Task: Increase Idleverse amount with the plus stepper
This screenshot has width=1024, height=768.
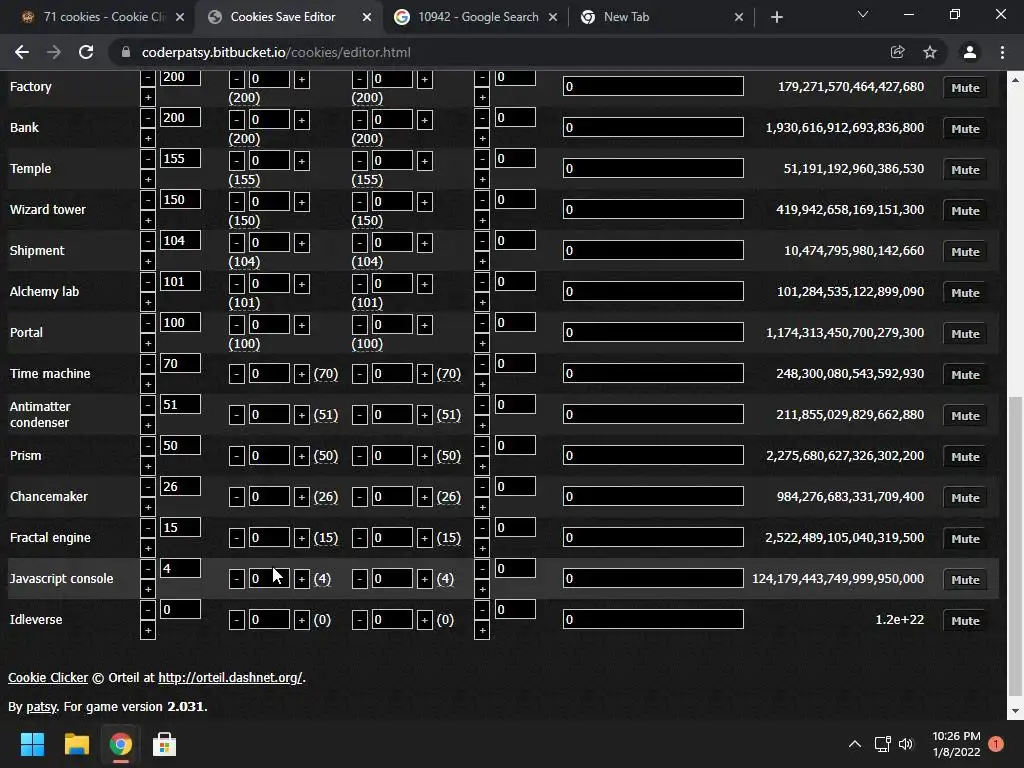Action: (148, 631)
